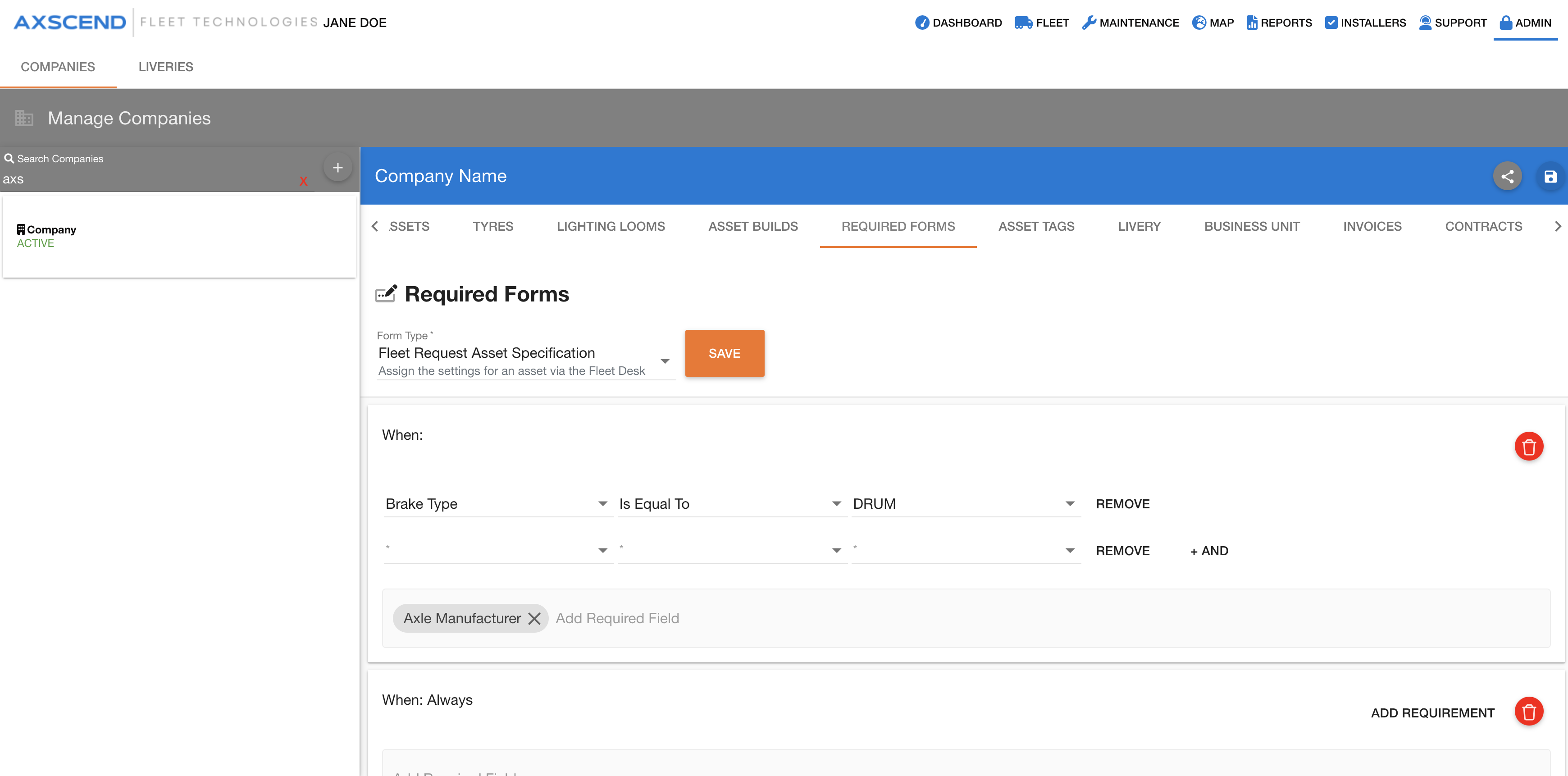Delete the Brake Type rule with trash icon
The width and height of the screenshot is (1568, 776).
[1528, 447]
